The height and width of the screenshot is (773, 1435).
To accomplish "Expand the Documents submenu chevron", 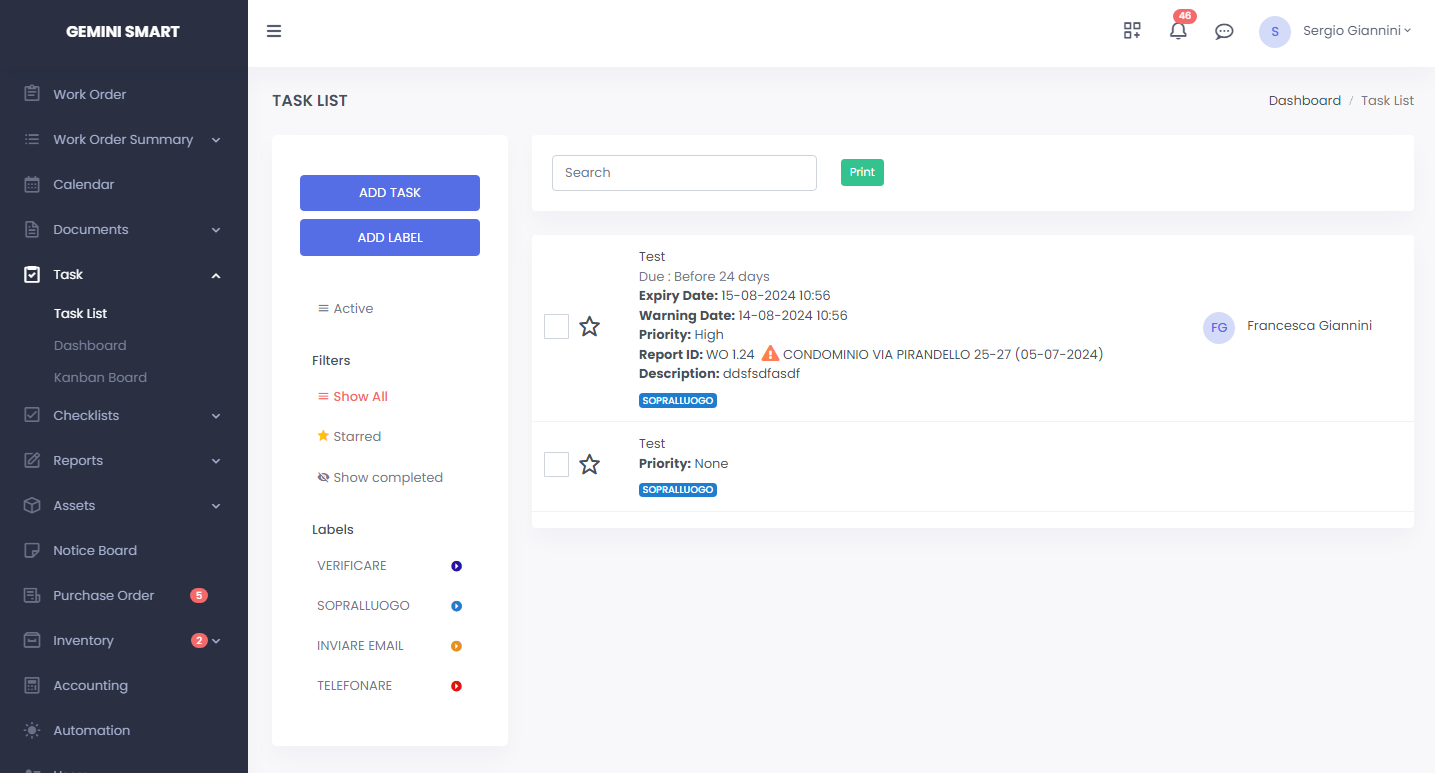I will pyautogui.click(x=216, y=230).
